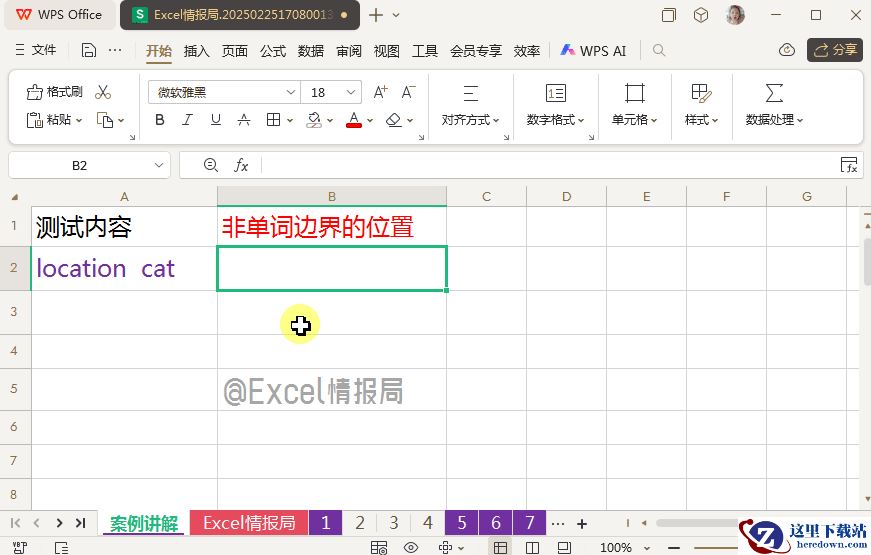This screenshot has height=555, width=871.
Task: Click the 分享 (Share) button
Action: pos(835,50)
